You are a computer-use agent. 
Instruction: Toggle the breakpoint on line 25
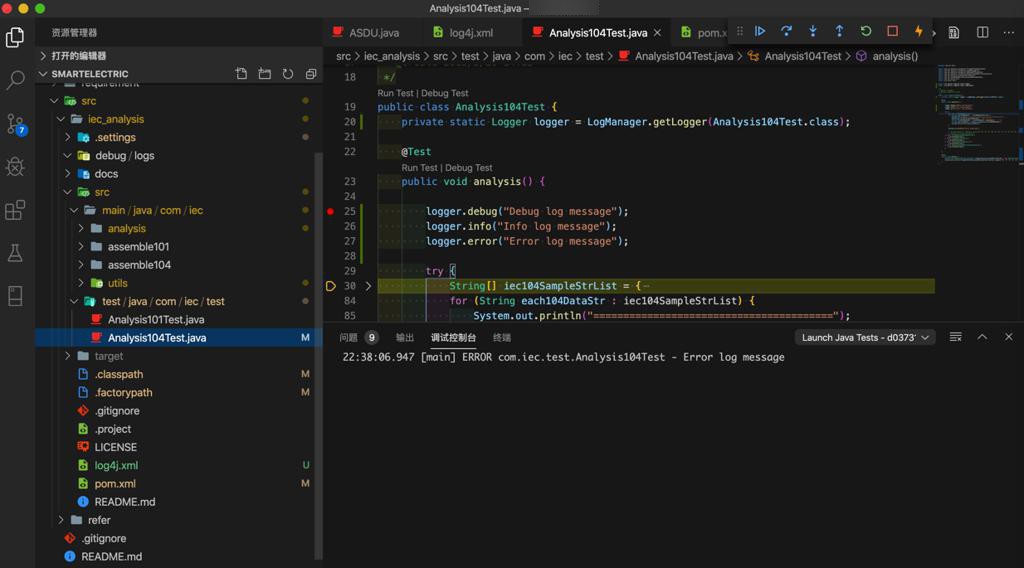click(x=331, y=211)
